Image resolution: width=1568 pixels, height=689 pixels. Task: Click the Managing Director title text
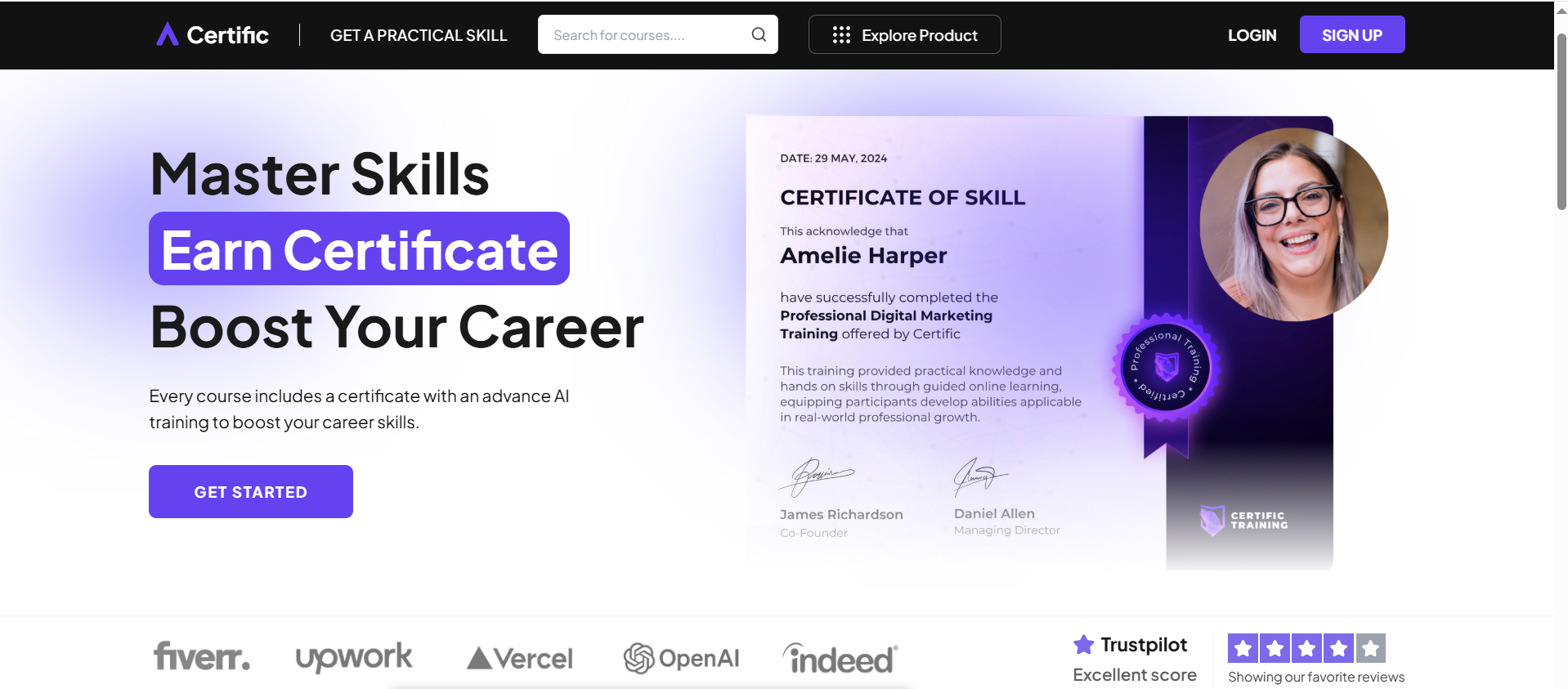coord(1007,530)
